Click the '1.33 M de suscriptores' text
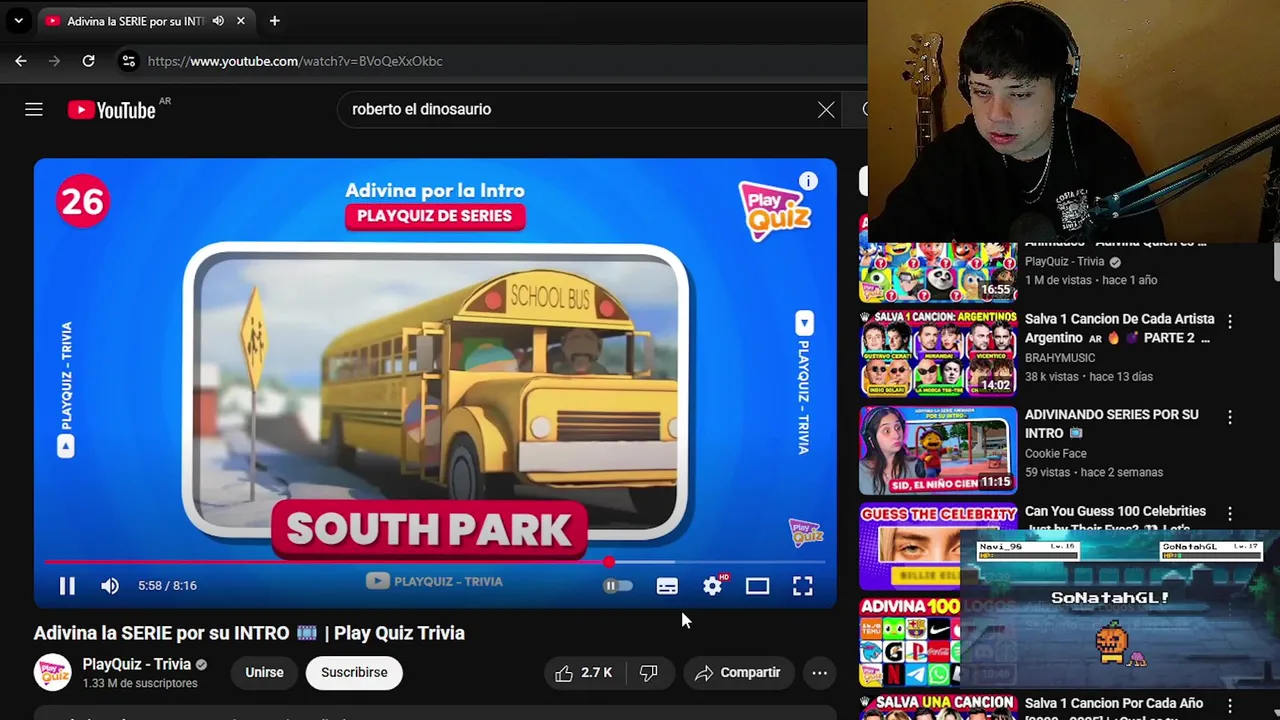The image size is (1280, 720). (140, 684)
